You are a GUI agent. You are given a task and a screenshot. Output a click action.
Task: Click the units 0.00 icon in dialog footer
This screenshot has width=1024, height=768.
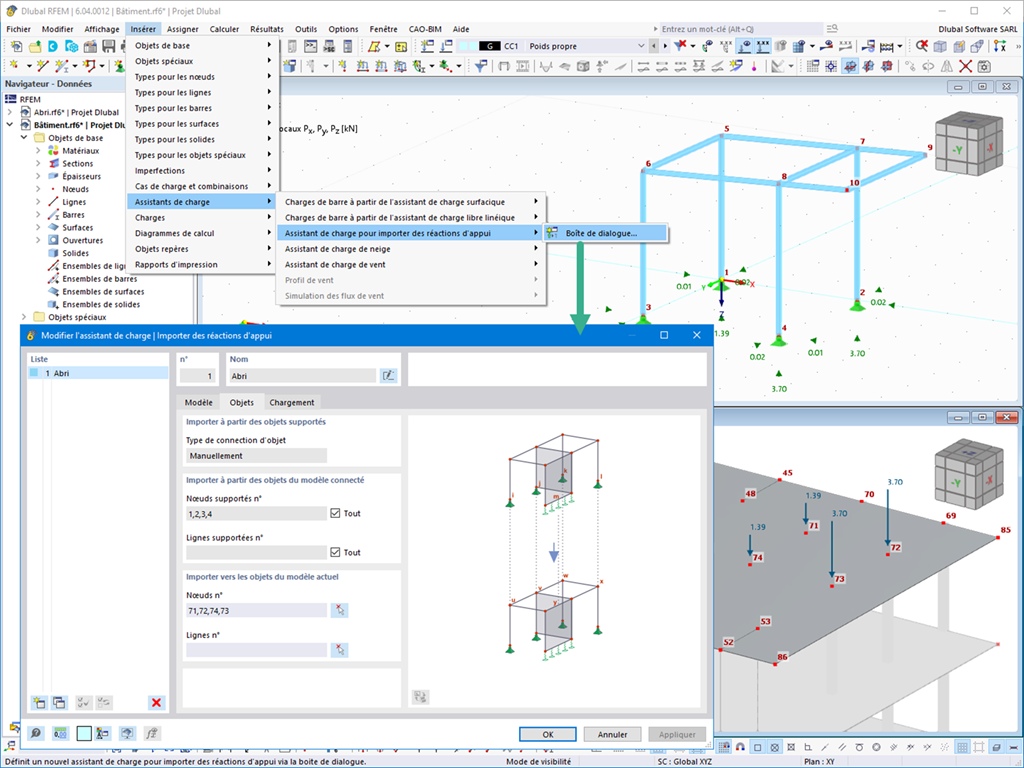(60, 733)
